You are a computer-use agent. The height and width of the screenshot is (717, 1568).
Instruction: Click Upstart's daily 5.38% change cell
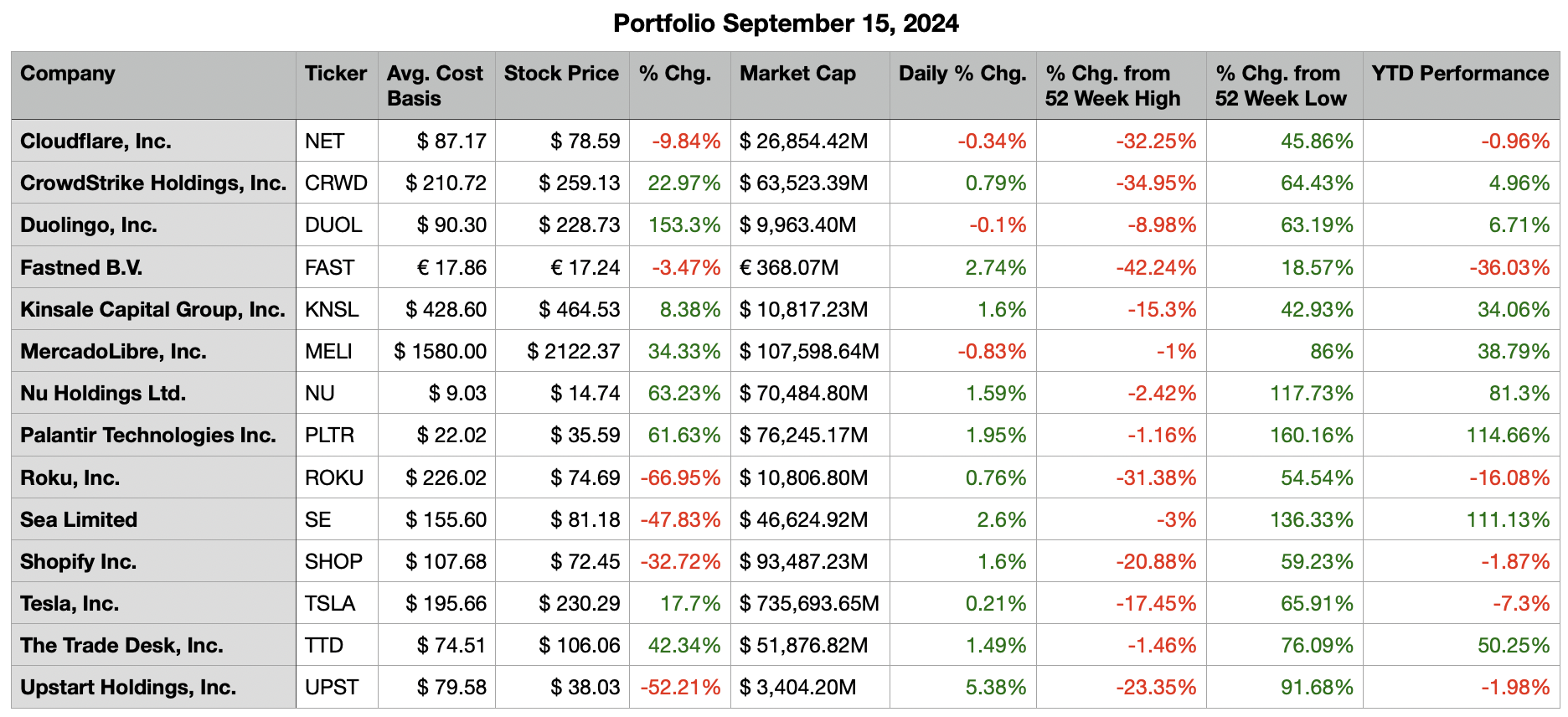tap(995, 688)
